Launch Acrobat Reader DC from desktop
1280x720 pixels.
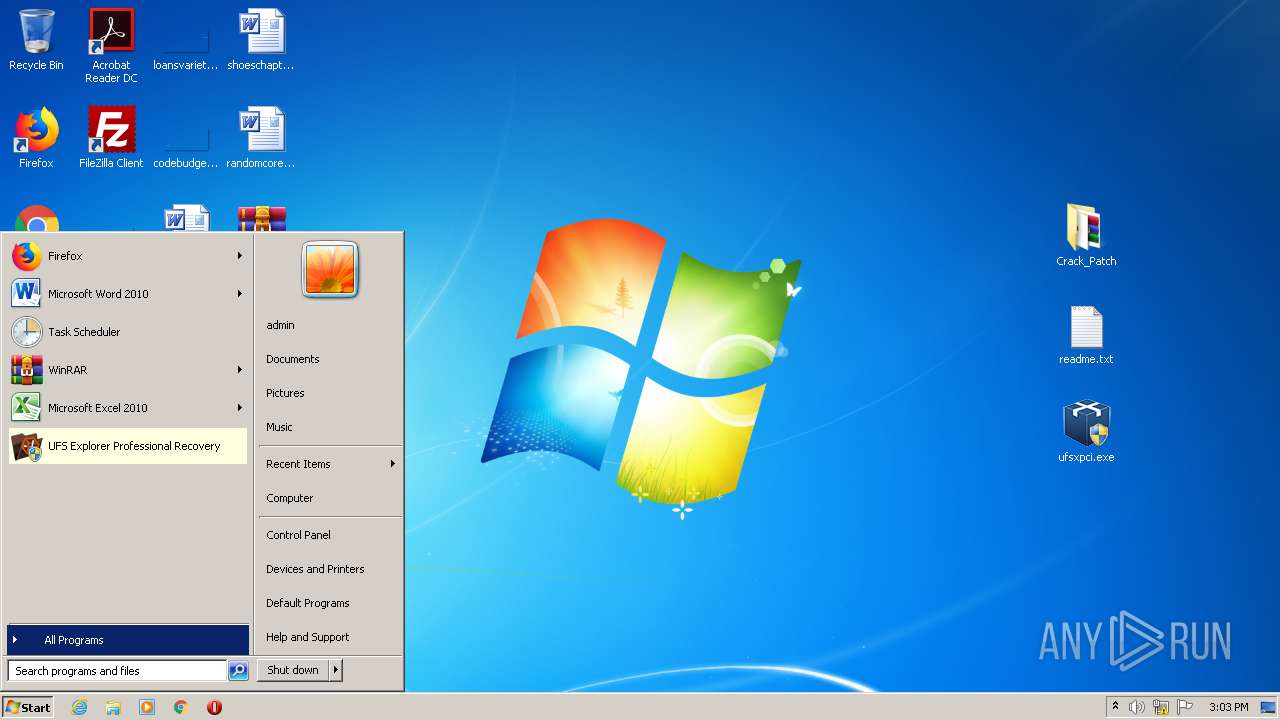pyautogui.click(x=111, y=46)
